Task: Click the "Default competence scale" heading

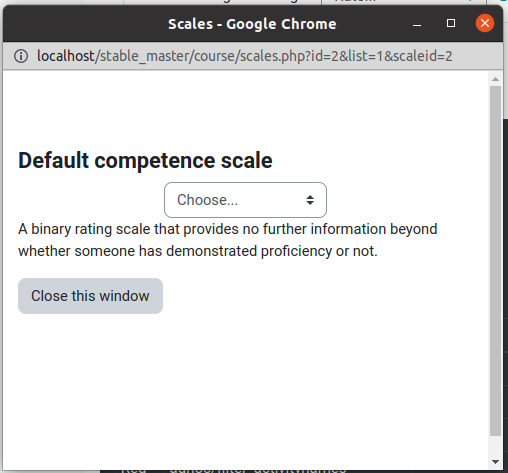Action: (145, 160)
